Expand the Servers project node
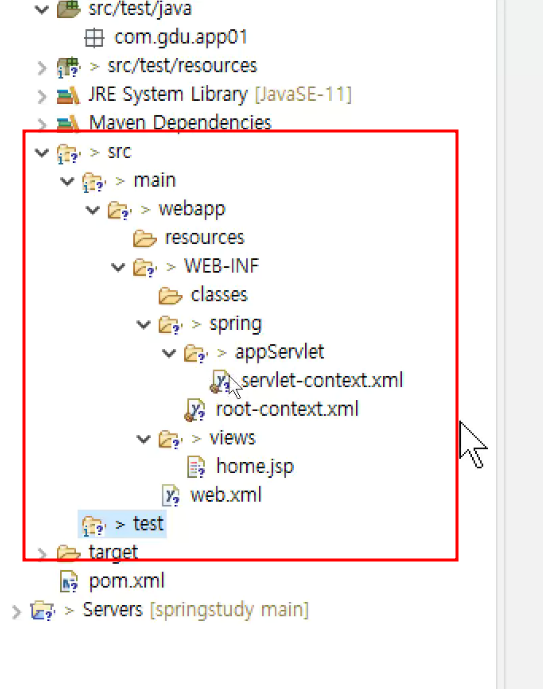543x689 pixels. (x=16, y=611)
